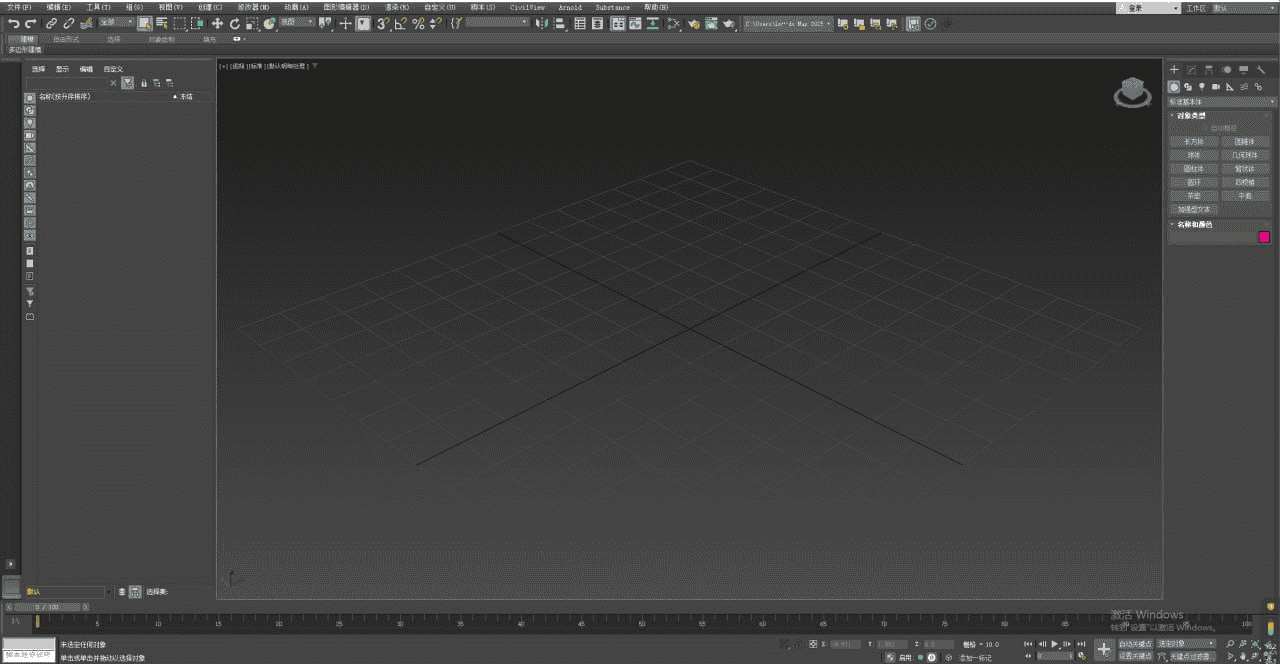Click Play Animation button
The image size is (1280, 664).
coord(1055,643)
